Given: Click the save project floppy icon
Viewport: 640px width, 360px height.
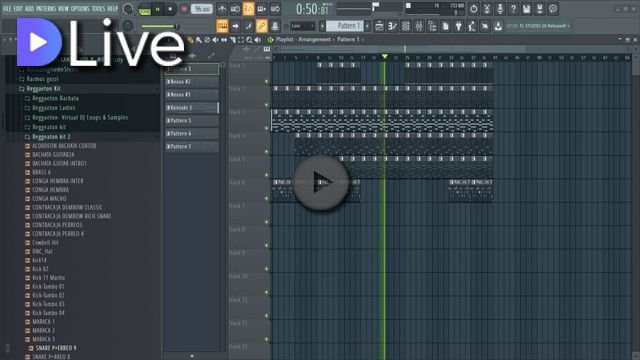Looking at the screenshot, I should [527, 9].
